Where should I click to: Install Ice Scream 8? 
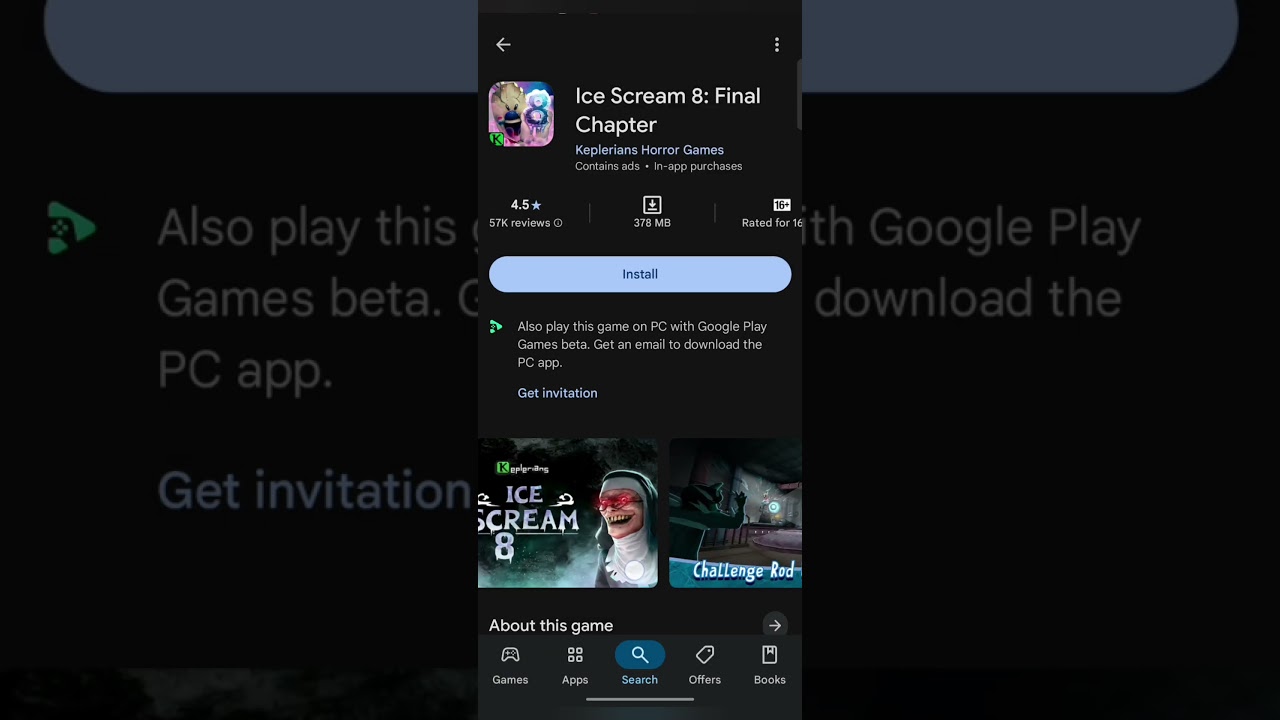640,274
